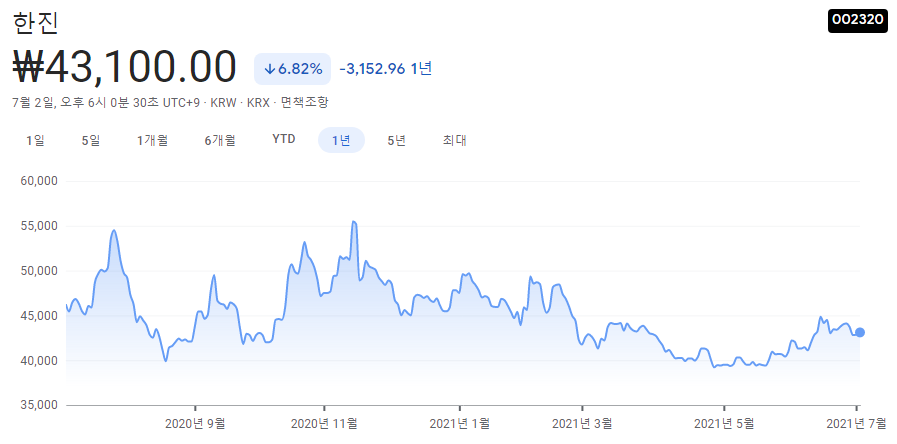Click the 2020년 11월 x-axis label
897x444 pixels.
pos(324,424)
